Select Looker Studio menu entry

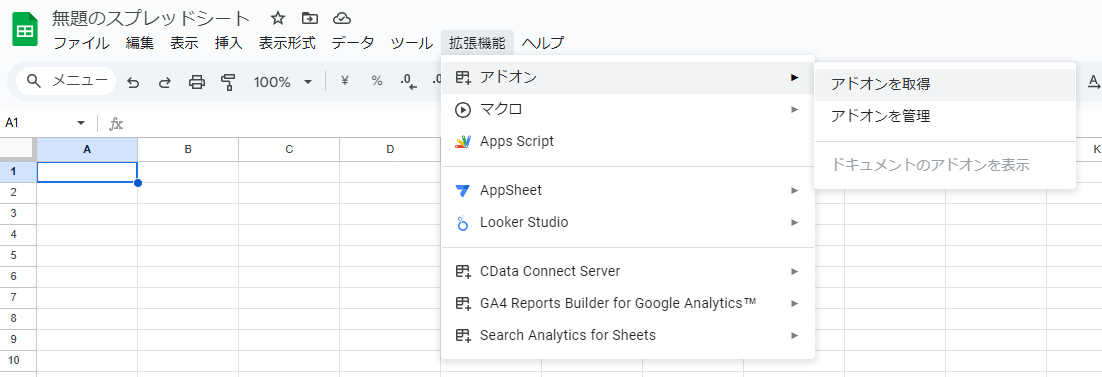pyautogui.click(x=628, y=222)
